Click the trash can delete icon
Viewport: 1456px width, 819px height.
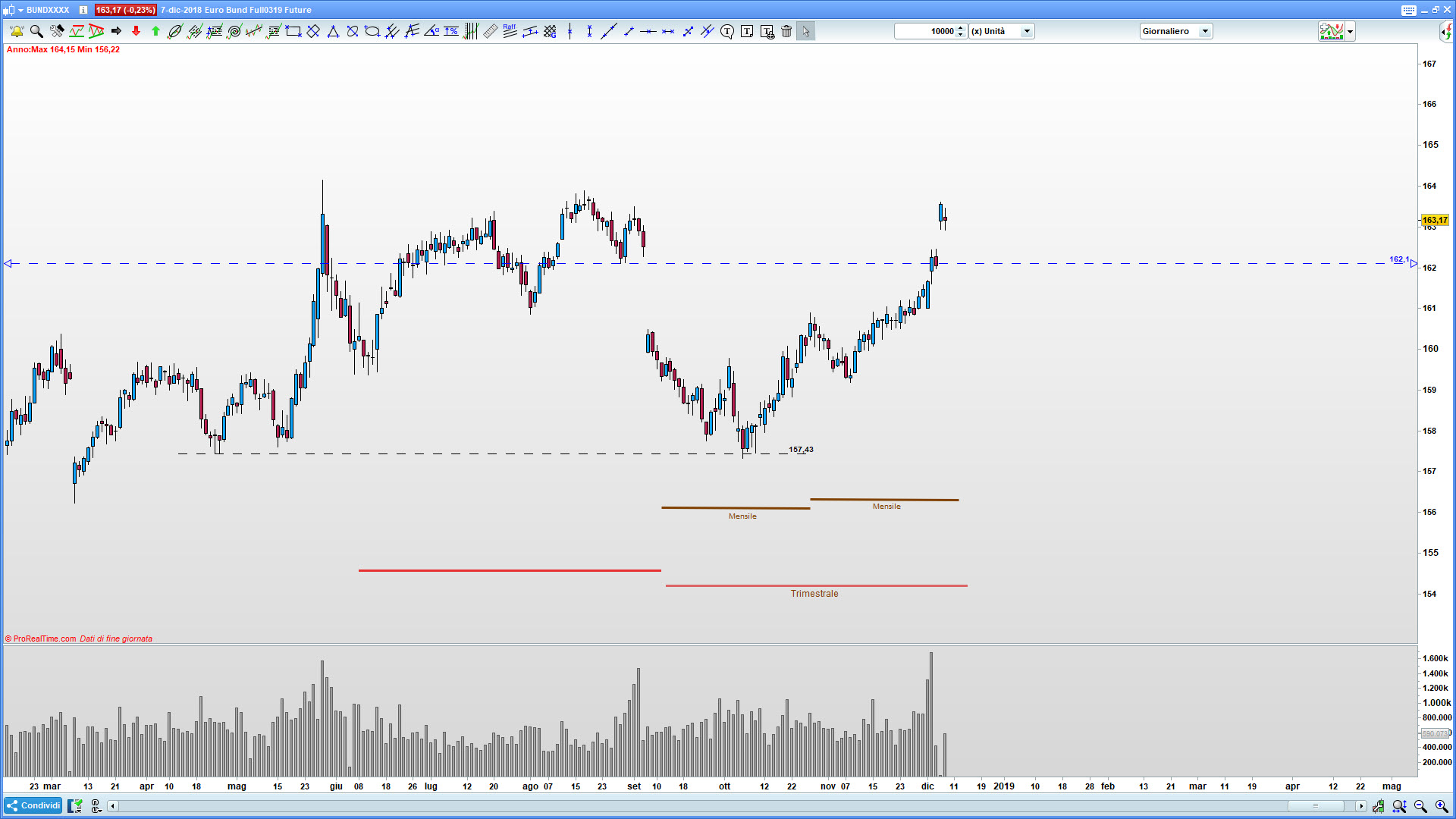pyautogui.click(x=786, y=31)
